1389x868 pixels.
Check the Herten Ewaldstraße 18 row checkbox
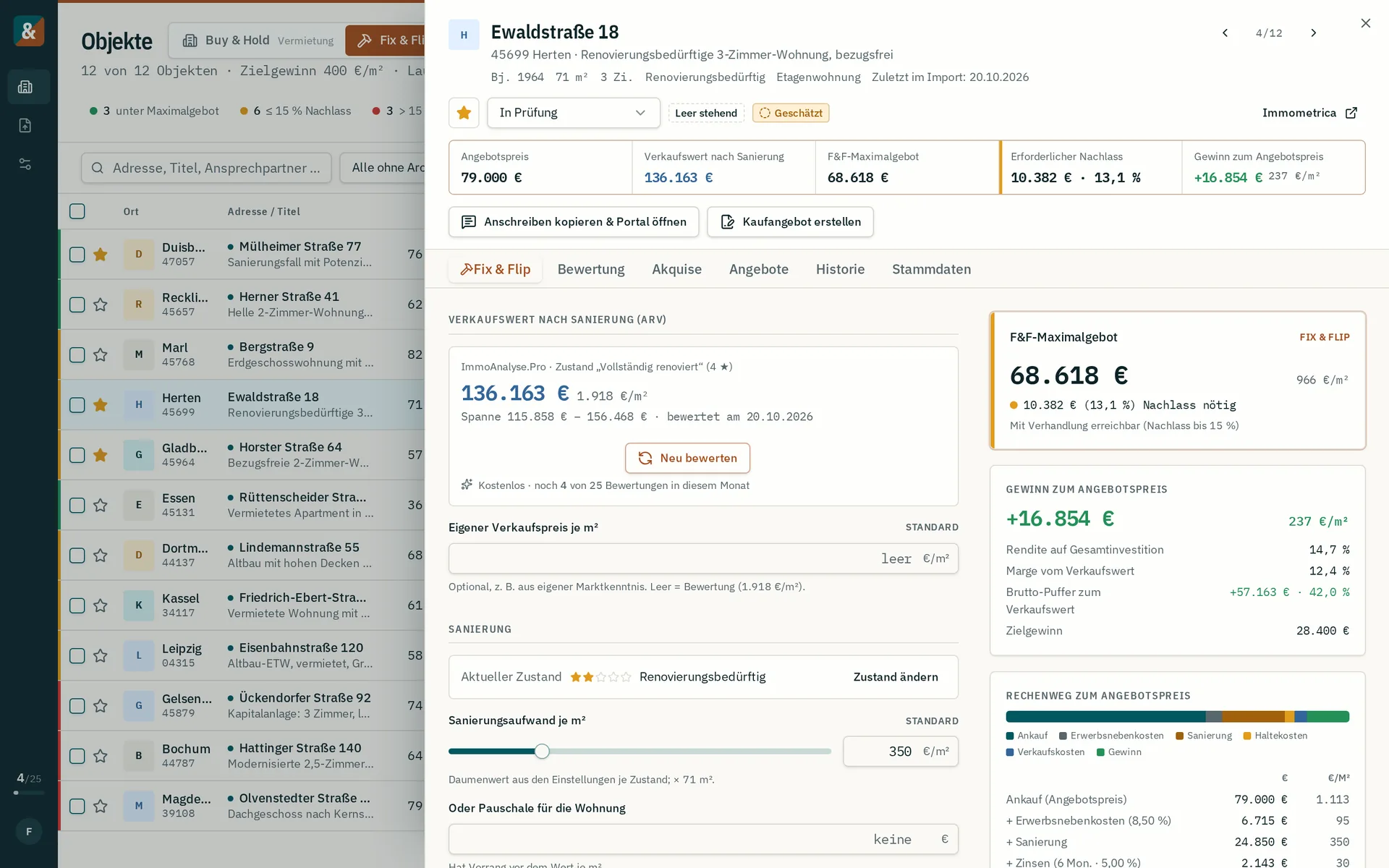click(77, 405)
